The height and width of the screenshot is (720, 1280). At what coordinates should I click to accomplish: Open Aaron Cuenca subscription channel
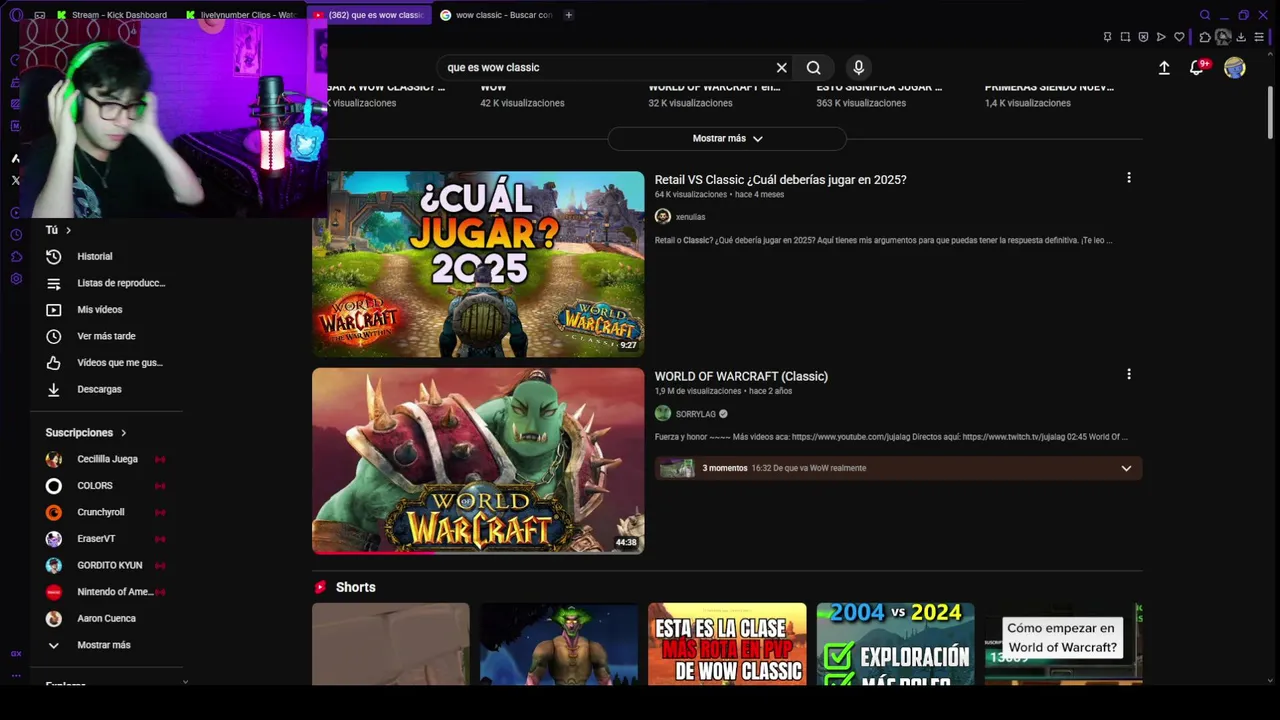[x=106, y=618]
